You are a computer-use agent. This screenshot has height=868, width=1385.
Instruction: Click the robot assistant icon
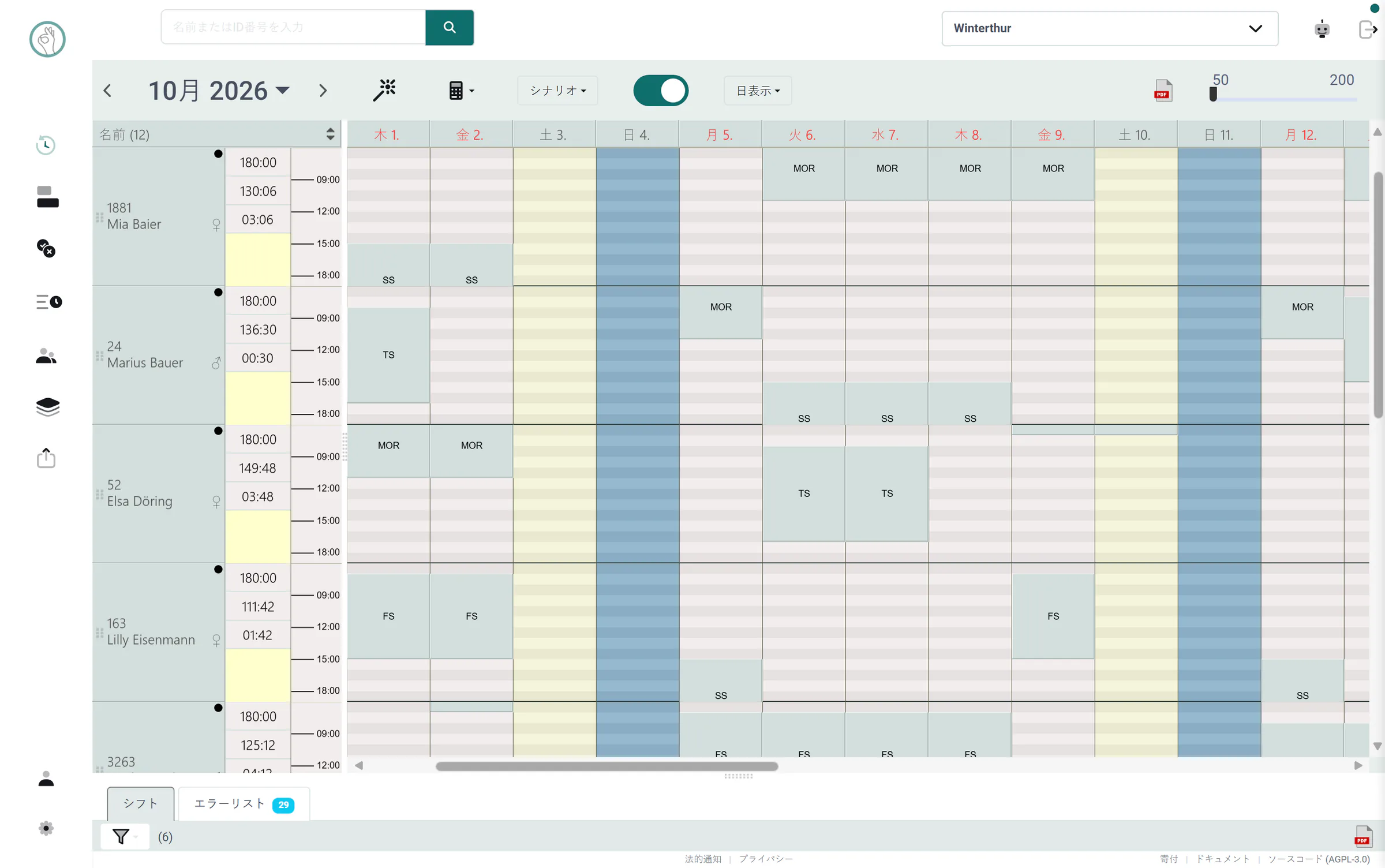(1322, 29)
